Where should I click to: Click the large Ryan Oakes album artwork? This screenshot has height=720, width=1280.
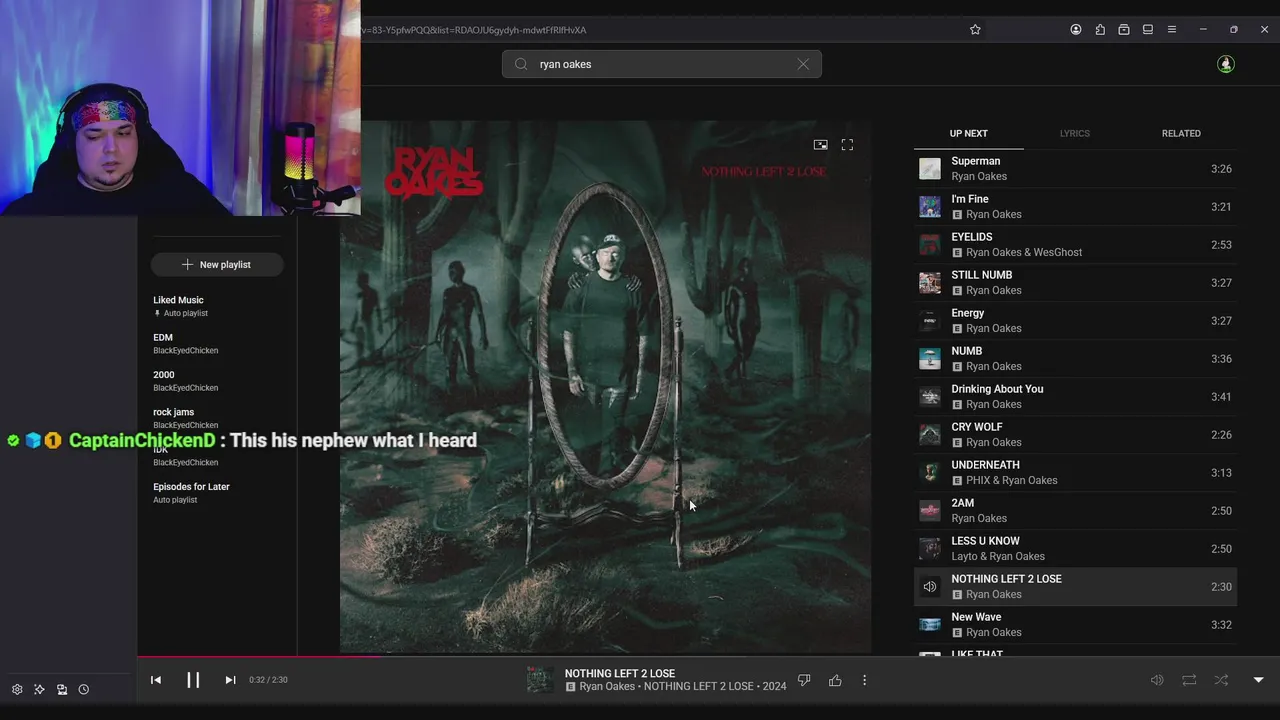[605, 387]
